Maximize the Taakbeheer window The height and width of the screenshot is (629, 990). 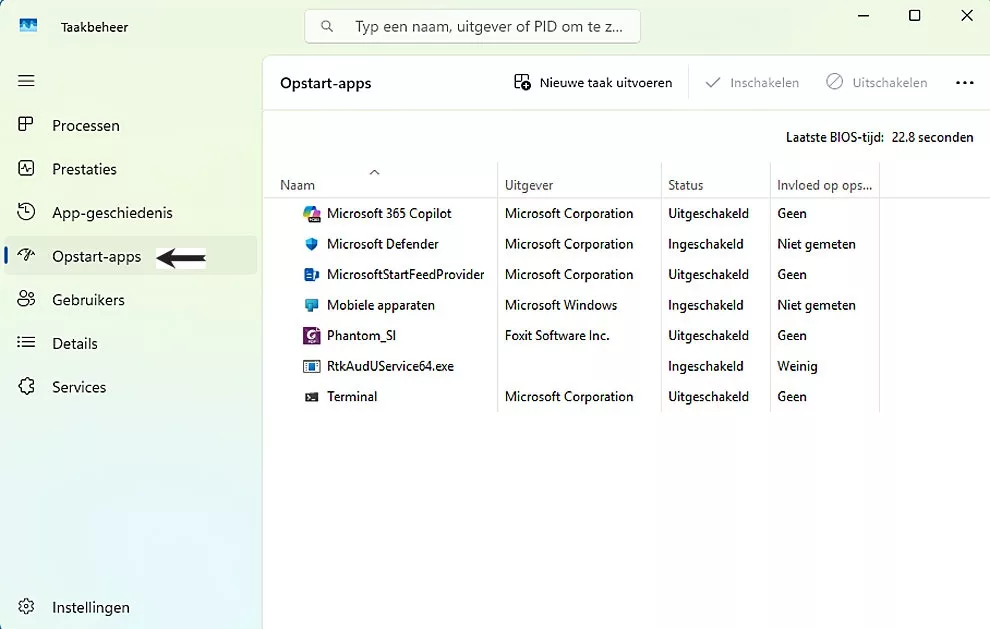(914, 15)
